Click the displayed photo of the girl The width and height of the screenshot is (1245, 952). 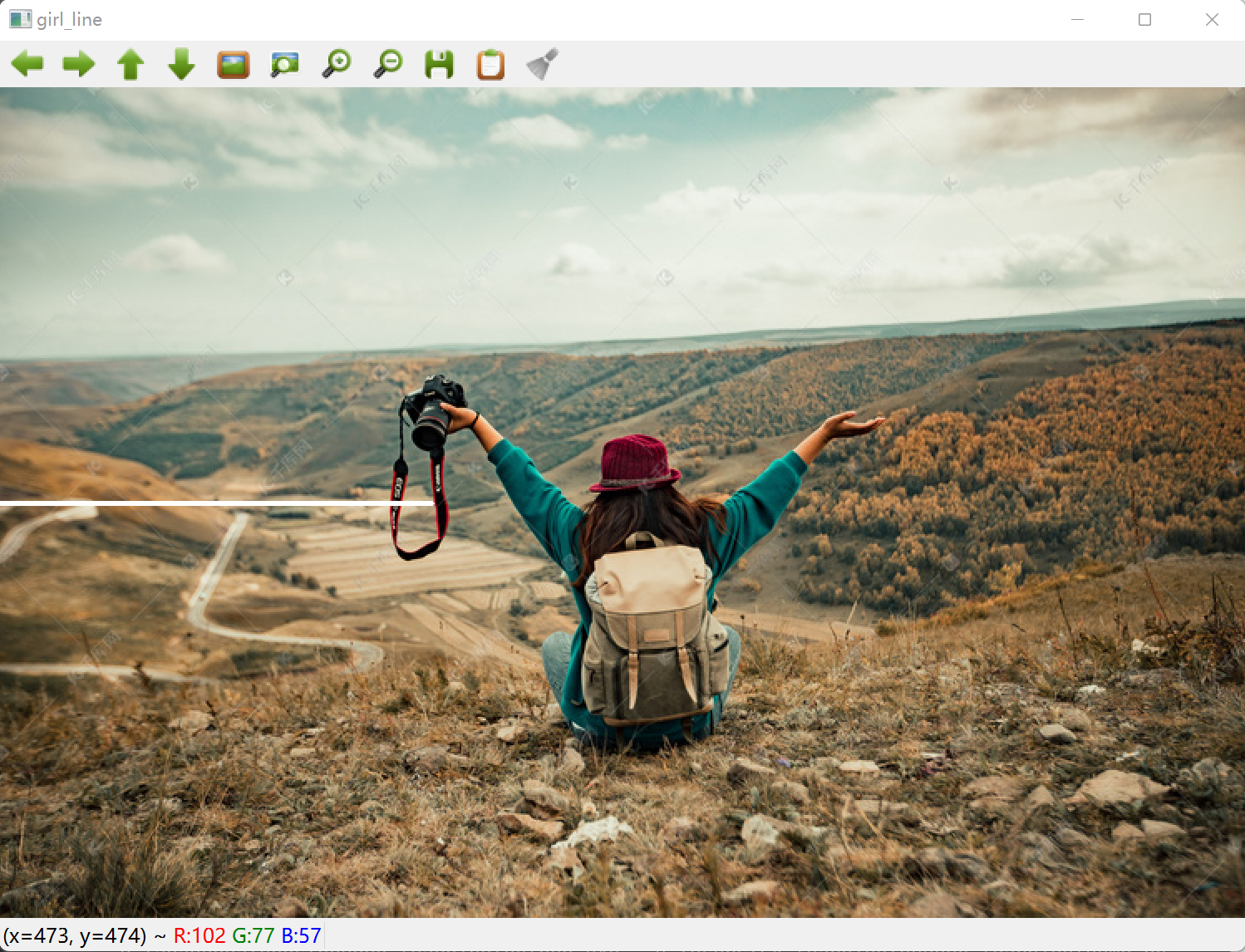tap(622, 503)
